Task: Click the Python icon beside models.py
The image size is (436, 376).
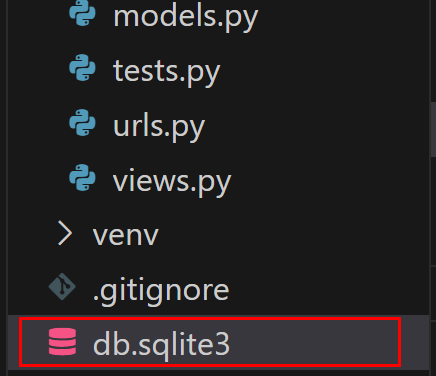Action: click(82, 13)
